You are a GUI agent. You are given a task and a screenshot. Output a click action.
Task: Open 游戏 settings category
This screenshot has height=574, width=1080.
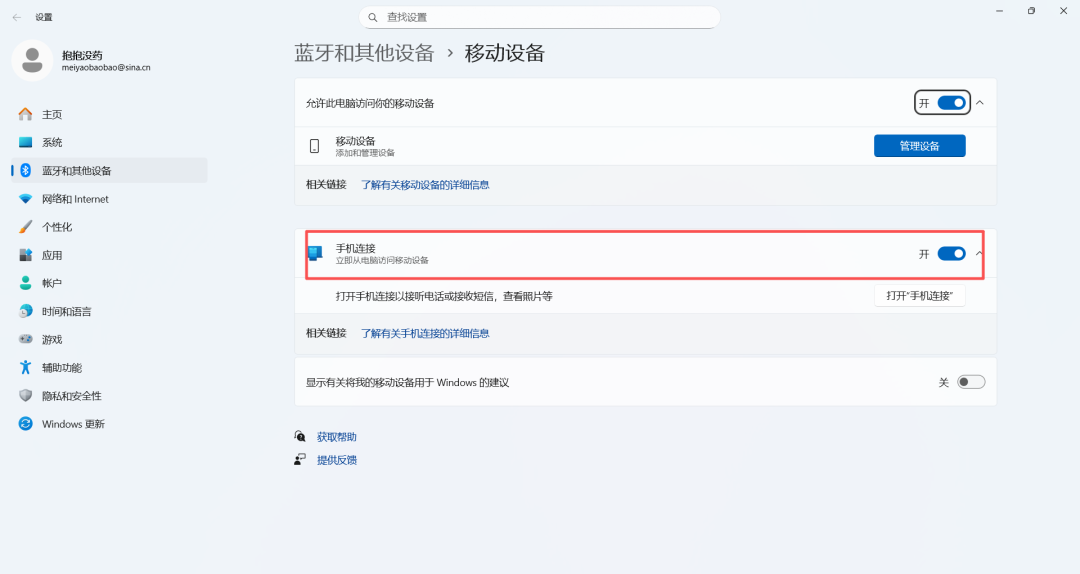pyautogui.click(x=110, y=339)
